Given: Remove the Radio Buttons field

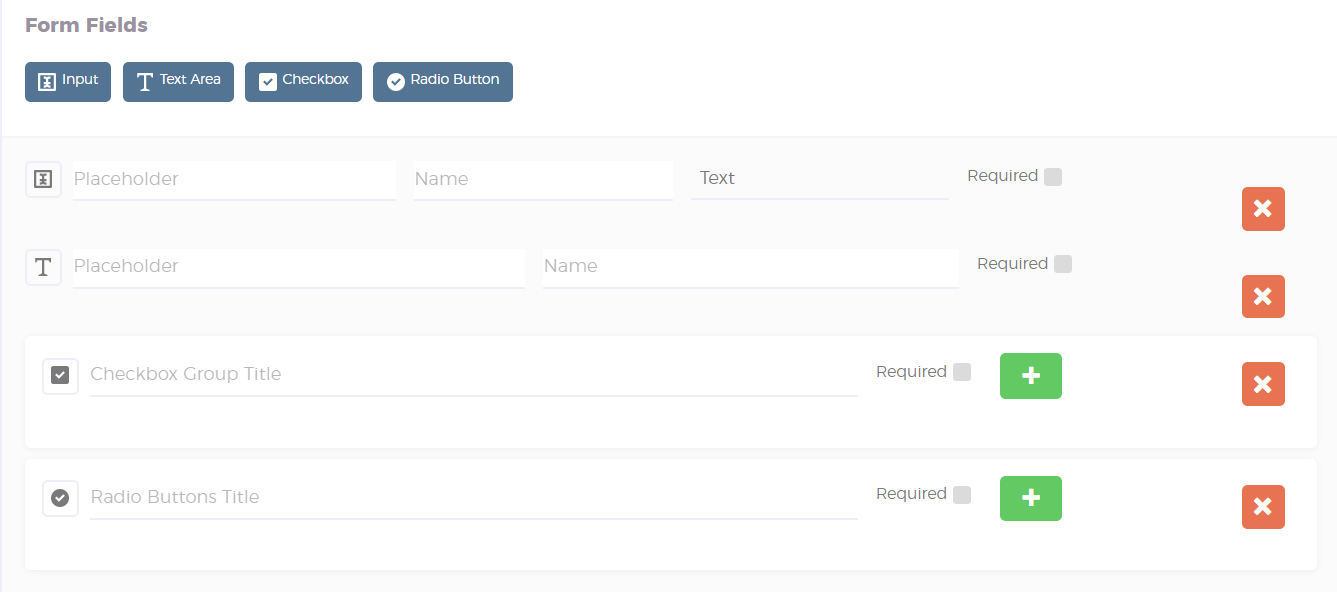Looking at the screenshot, I should point(1263,507).
